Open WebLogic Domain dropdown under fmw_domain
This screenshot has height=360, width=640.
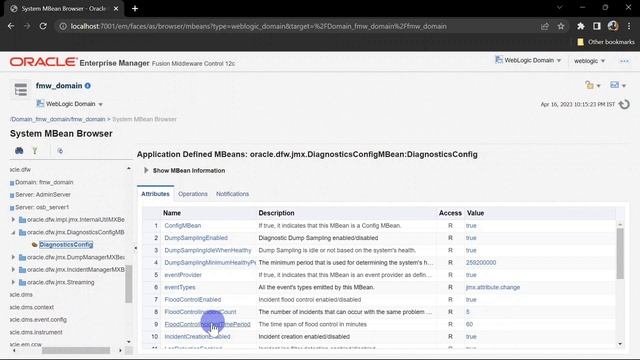point(70,104)
